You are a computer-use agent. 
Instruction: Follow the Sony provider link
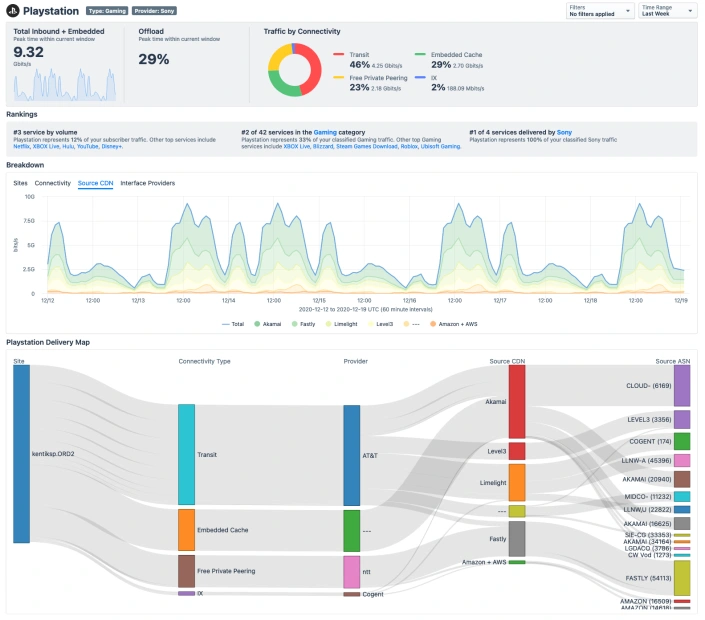click(564, 132)
